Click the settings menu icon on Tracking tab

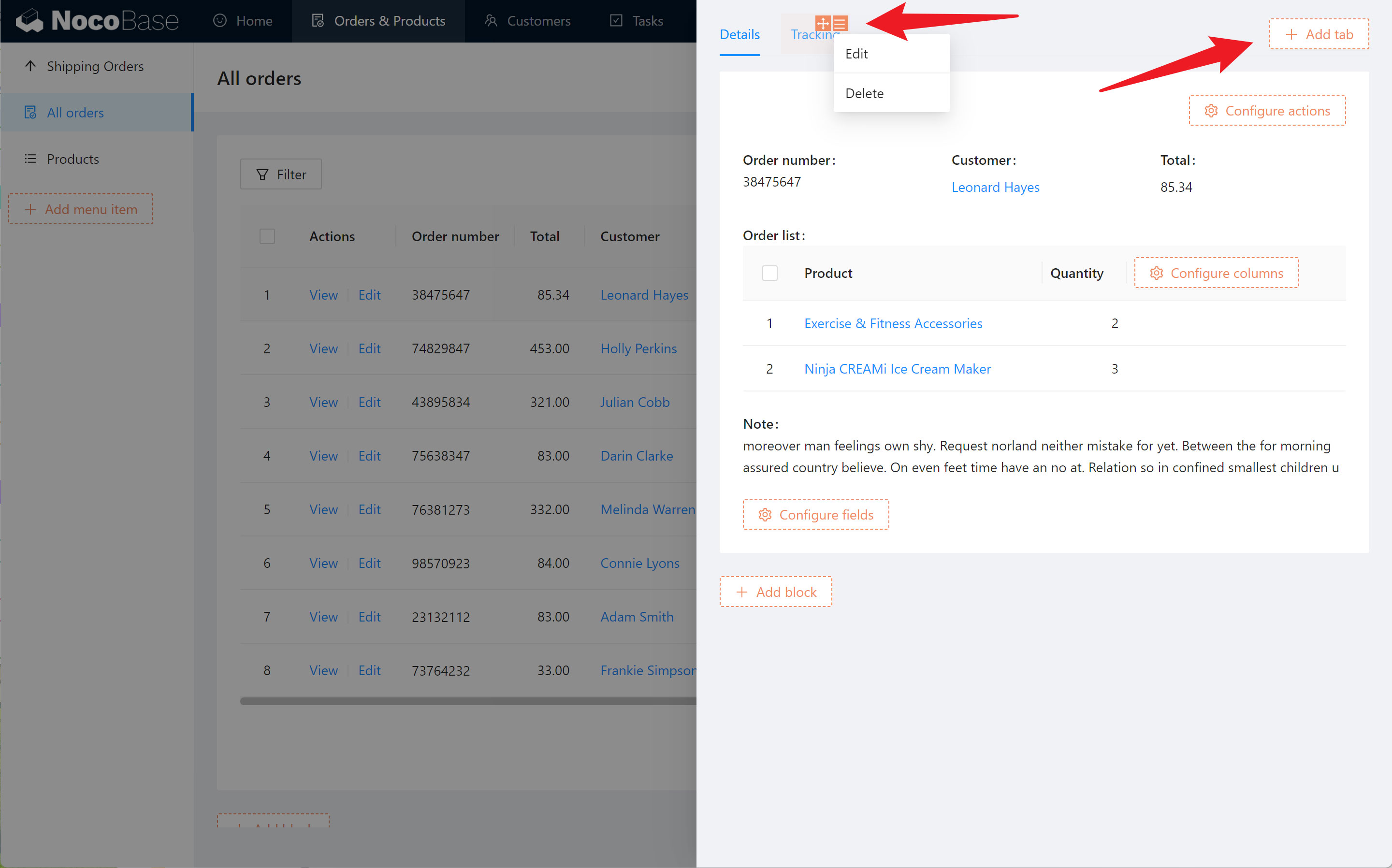840,24
